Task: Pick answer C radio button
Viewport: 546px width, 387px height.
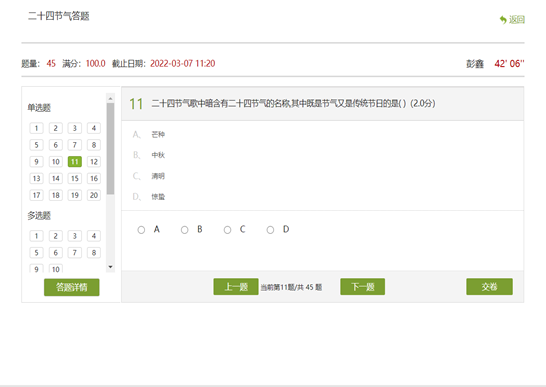Action: tap(227, 230)
